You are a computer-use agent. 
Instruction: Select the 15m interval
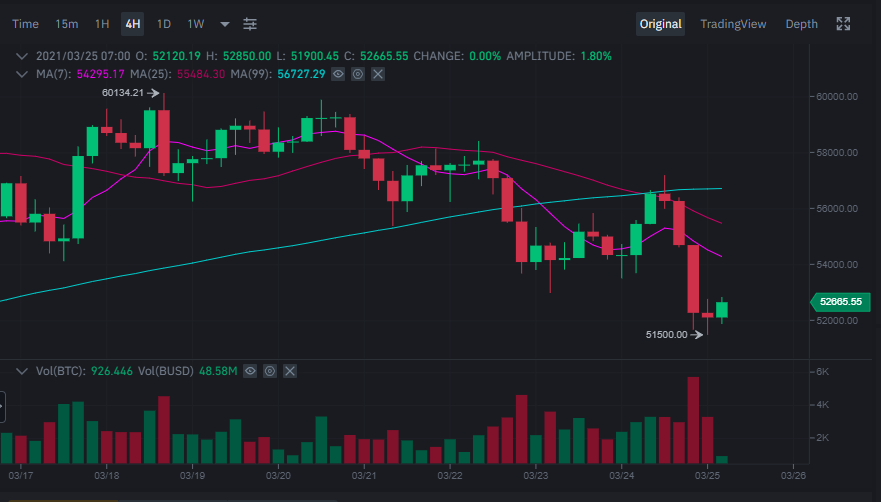(x=67, y=24)
